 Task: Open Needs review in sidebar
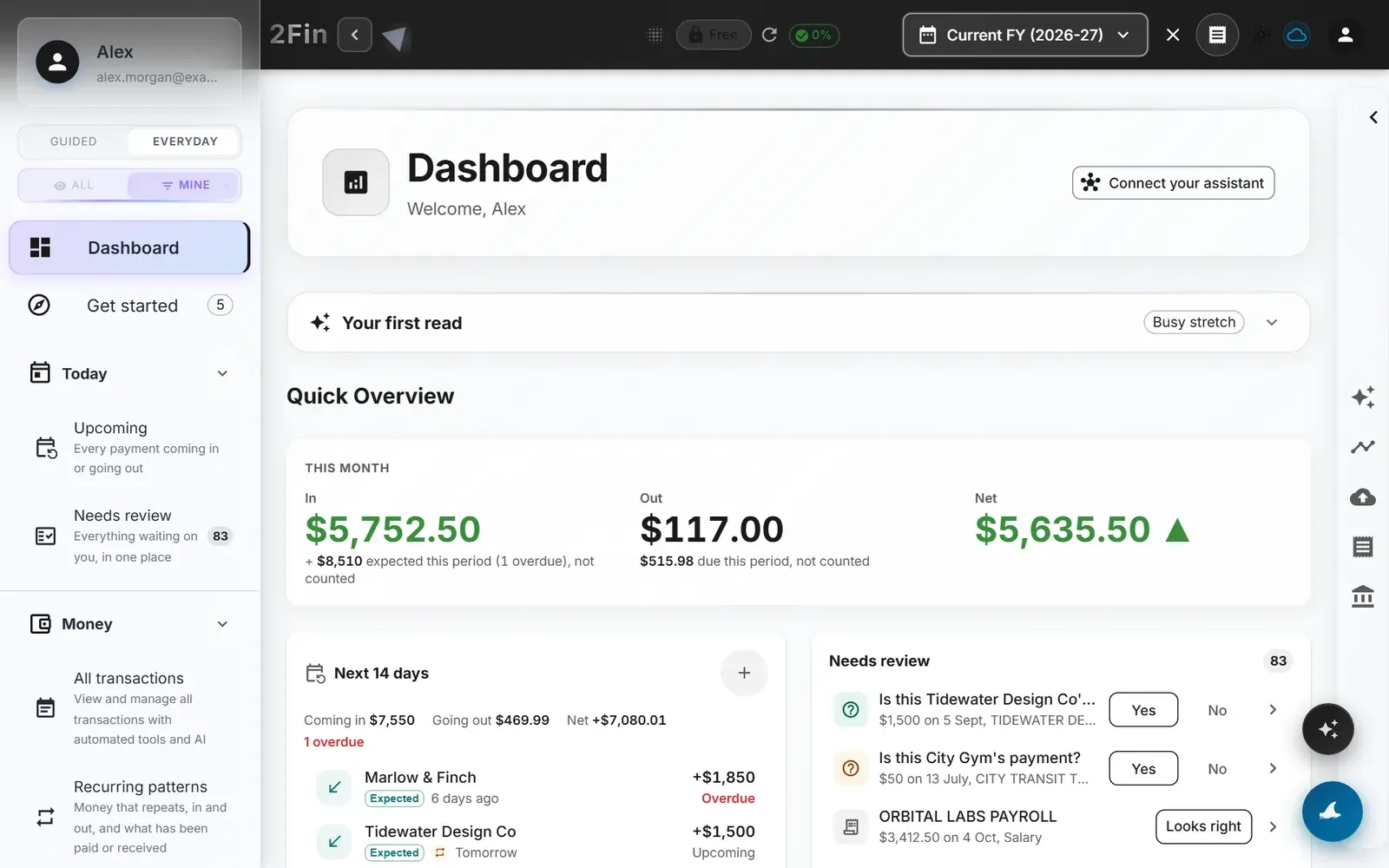[x=129, y=536]
